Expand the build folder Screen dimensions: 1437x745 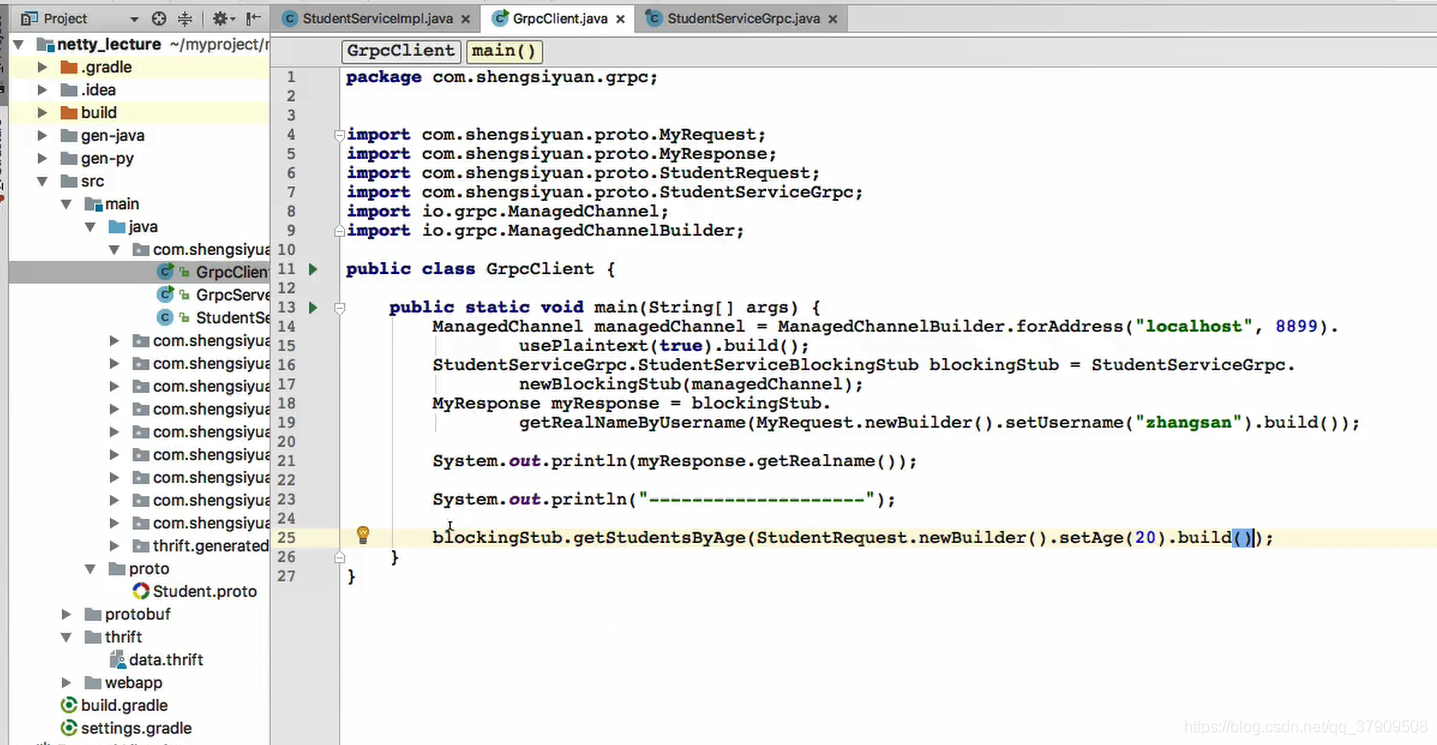point(42,113)
